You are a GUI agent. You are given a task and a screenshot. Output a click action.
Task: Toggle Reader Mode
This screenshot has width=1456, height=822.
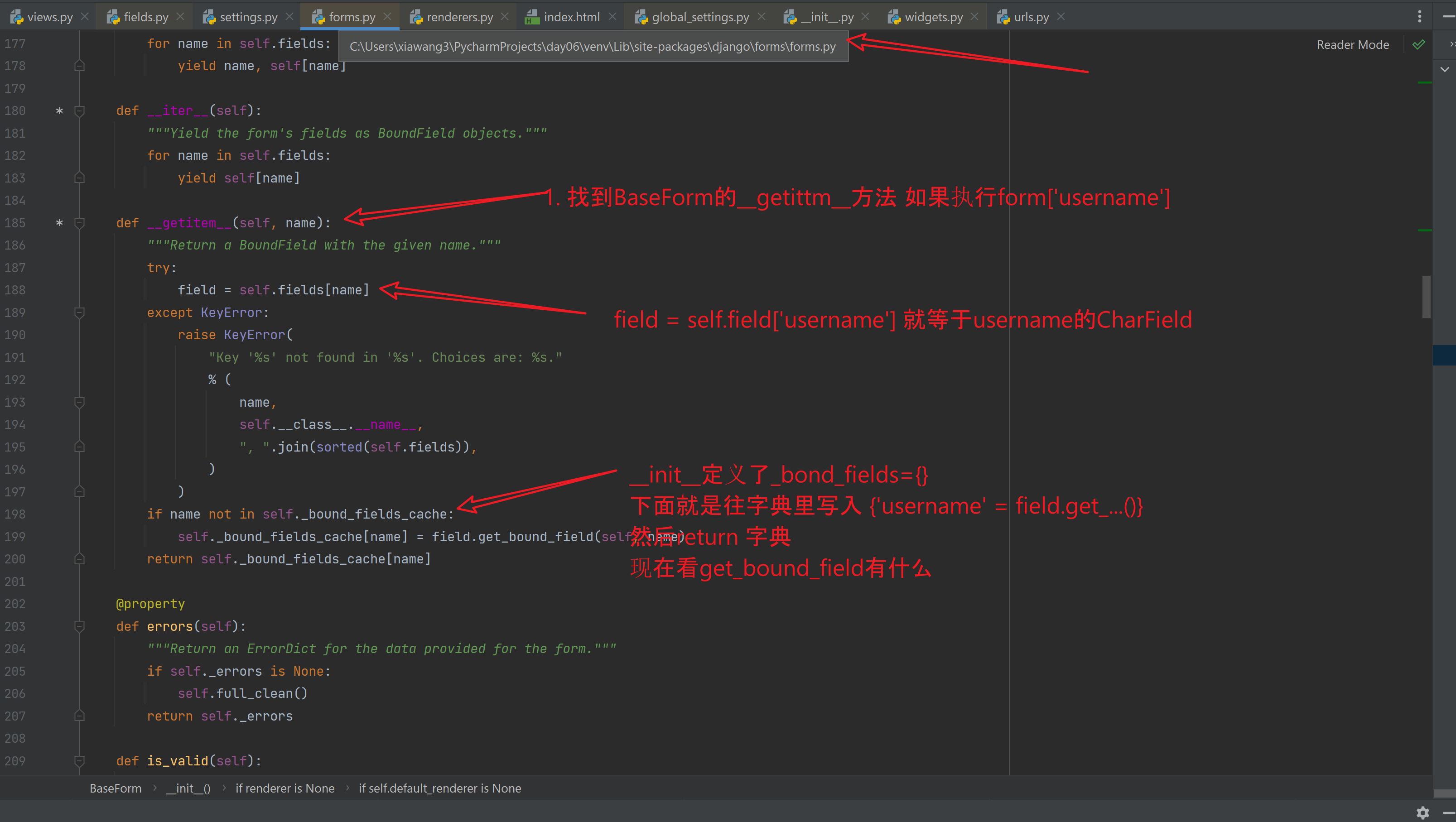1353,45
